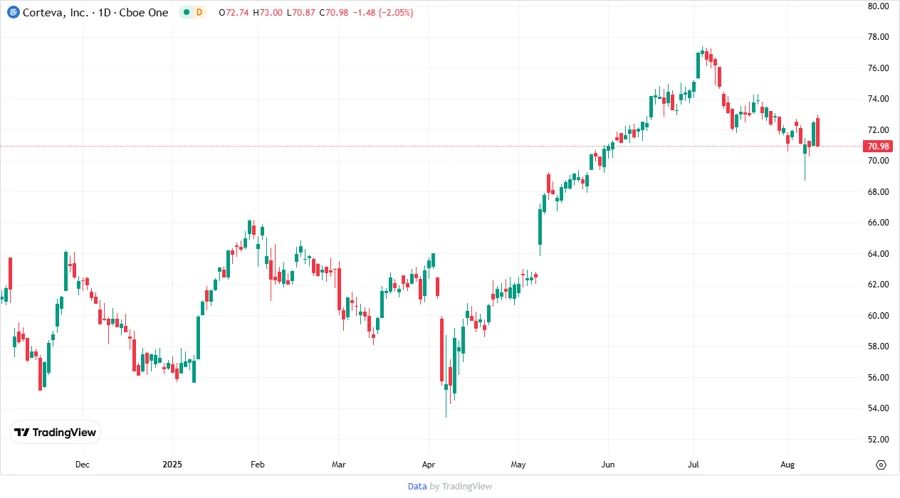This screenshot has height=498, width=900.
Task: Click the Mar time axis label
Action: 339,464
